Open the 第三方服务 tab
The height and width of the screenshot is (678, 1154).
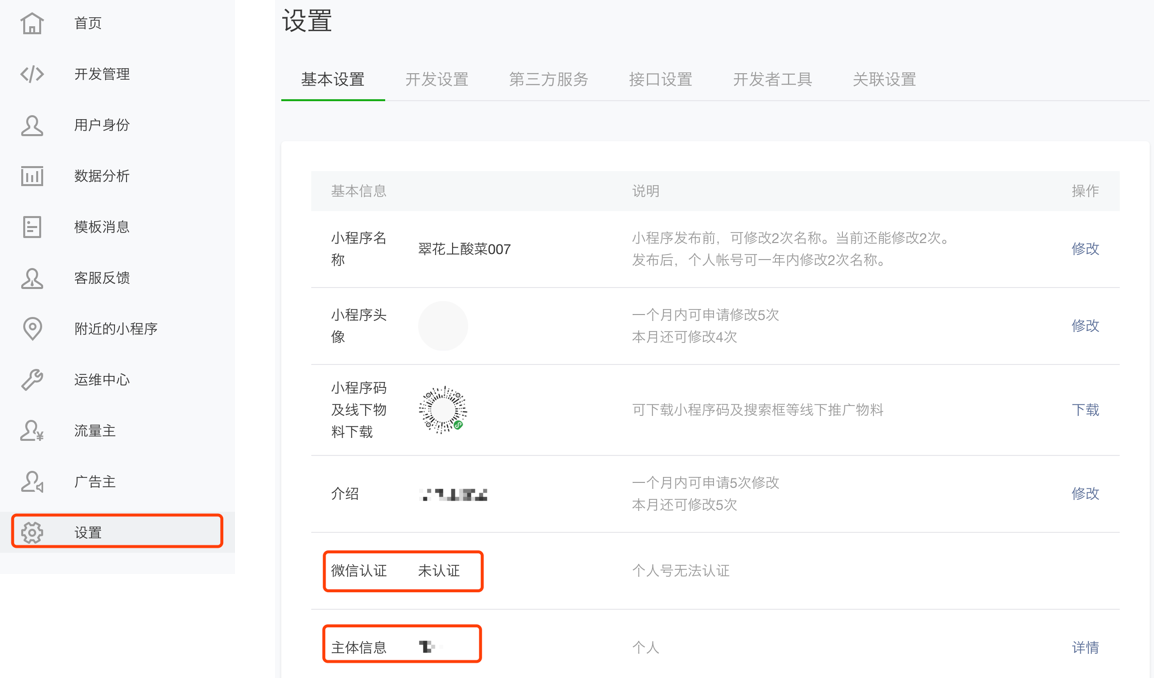pos(549,80)
